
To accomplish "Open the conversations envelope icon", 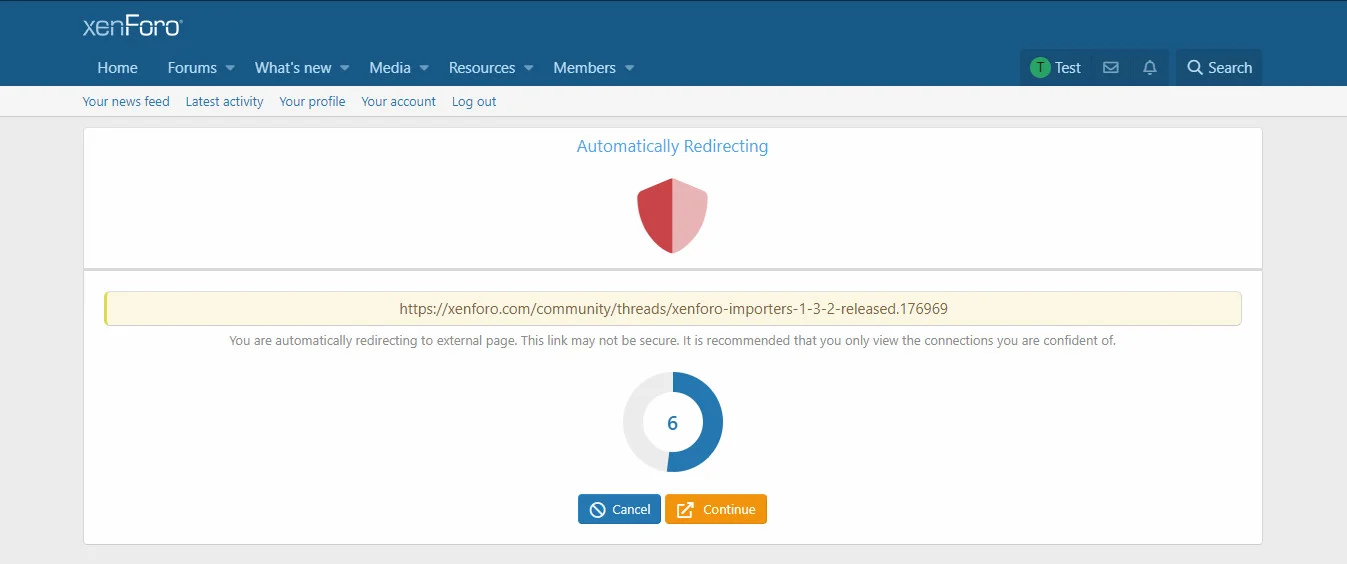I will (x=1110, y=68).
